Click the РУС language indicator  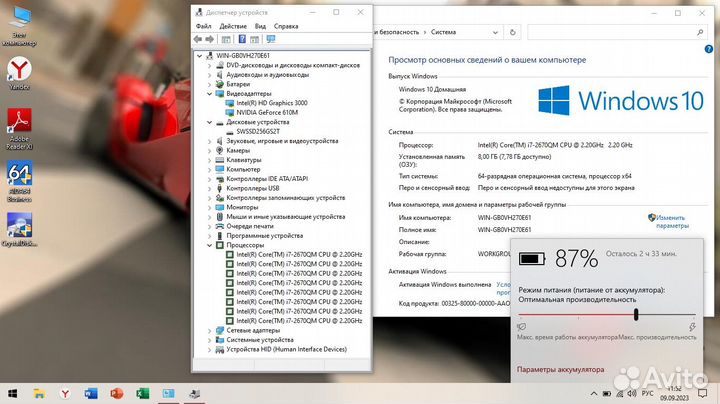(x=647, y=394)
